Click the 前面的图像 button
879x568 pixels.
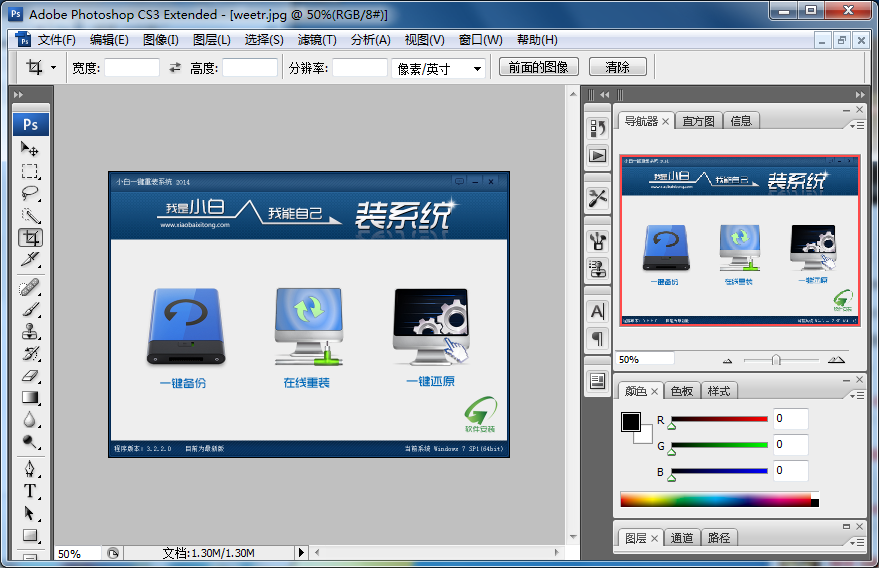[538, 67]
